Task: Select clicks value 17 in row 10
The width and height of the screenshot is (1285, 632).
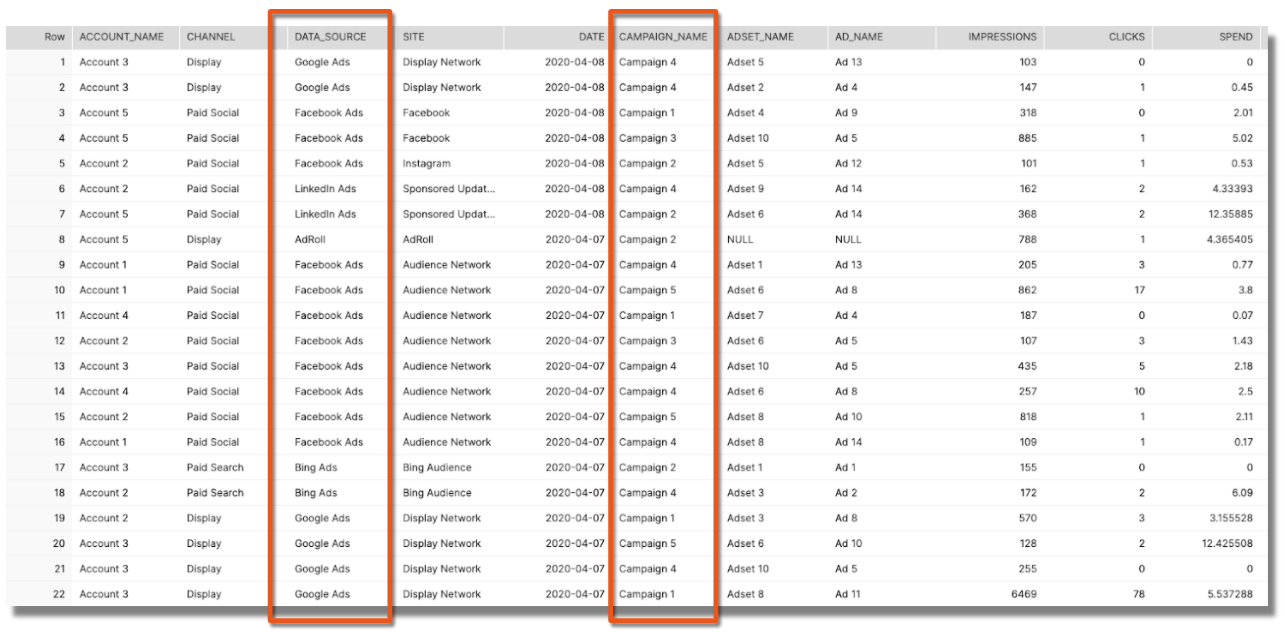Action: point(1139,291)
